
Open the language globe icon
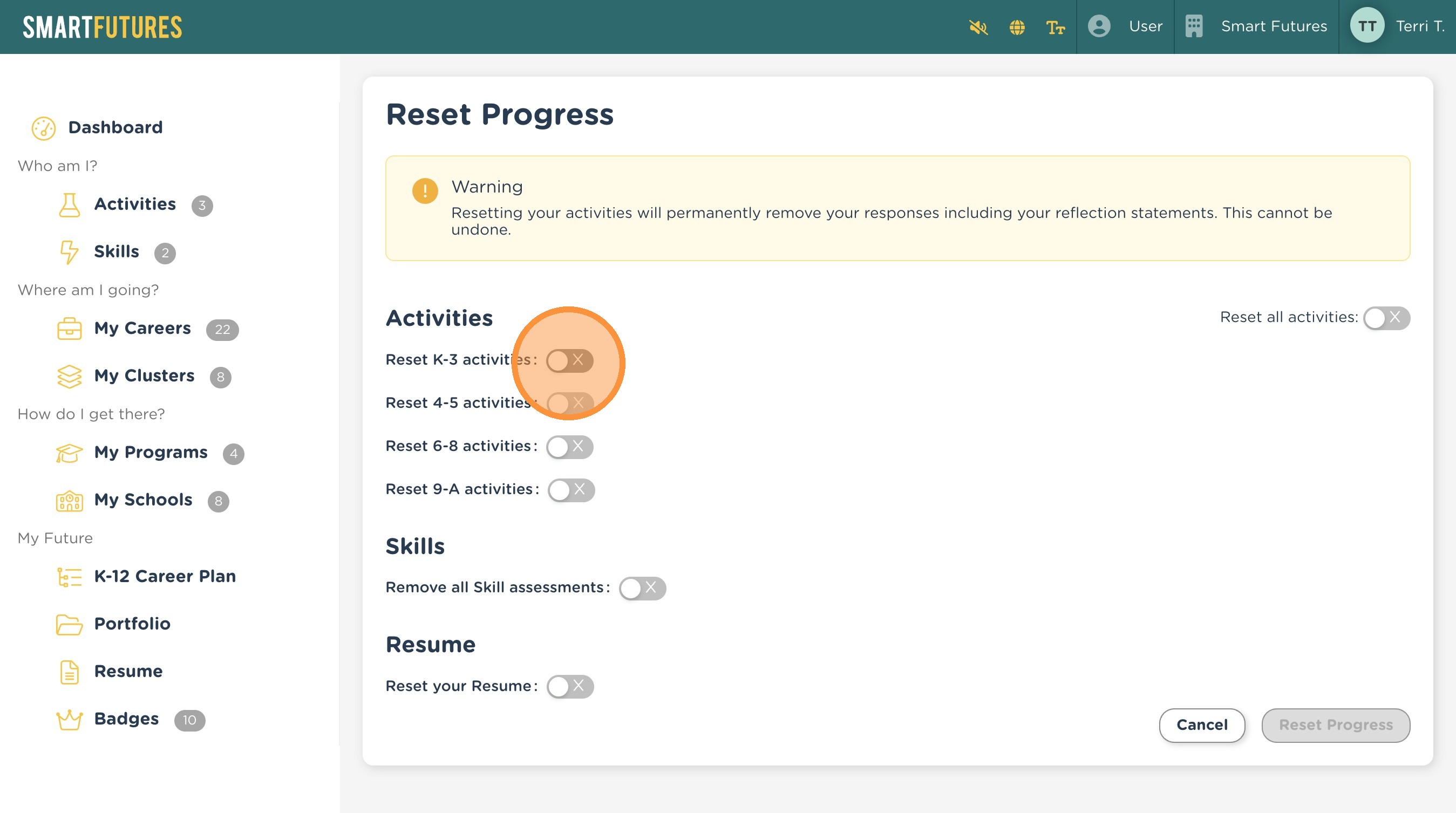(1017, 26)
